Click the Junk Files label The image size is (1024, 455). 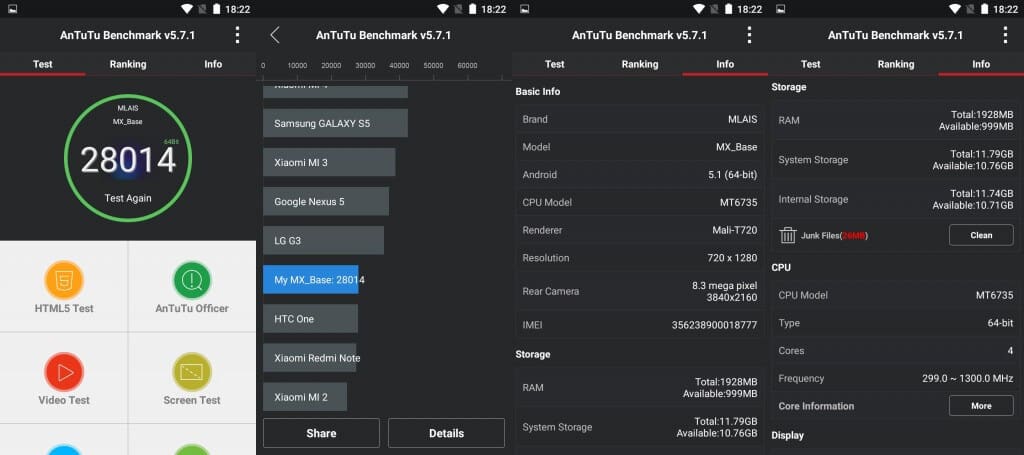[x=835, y=236]
